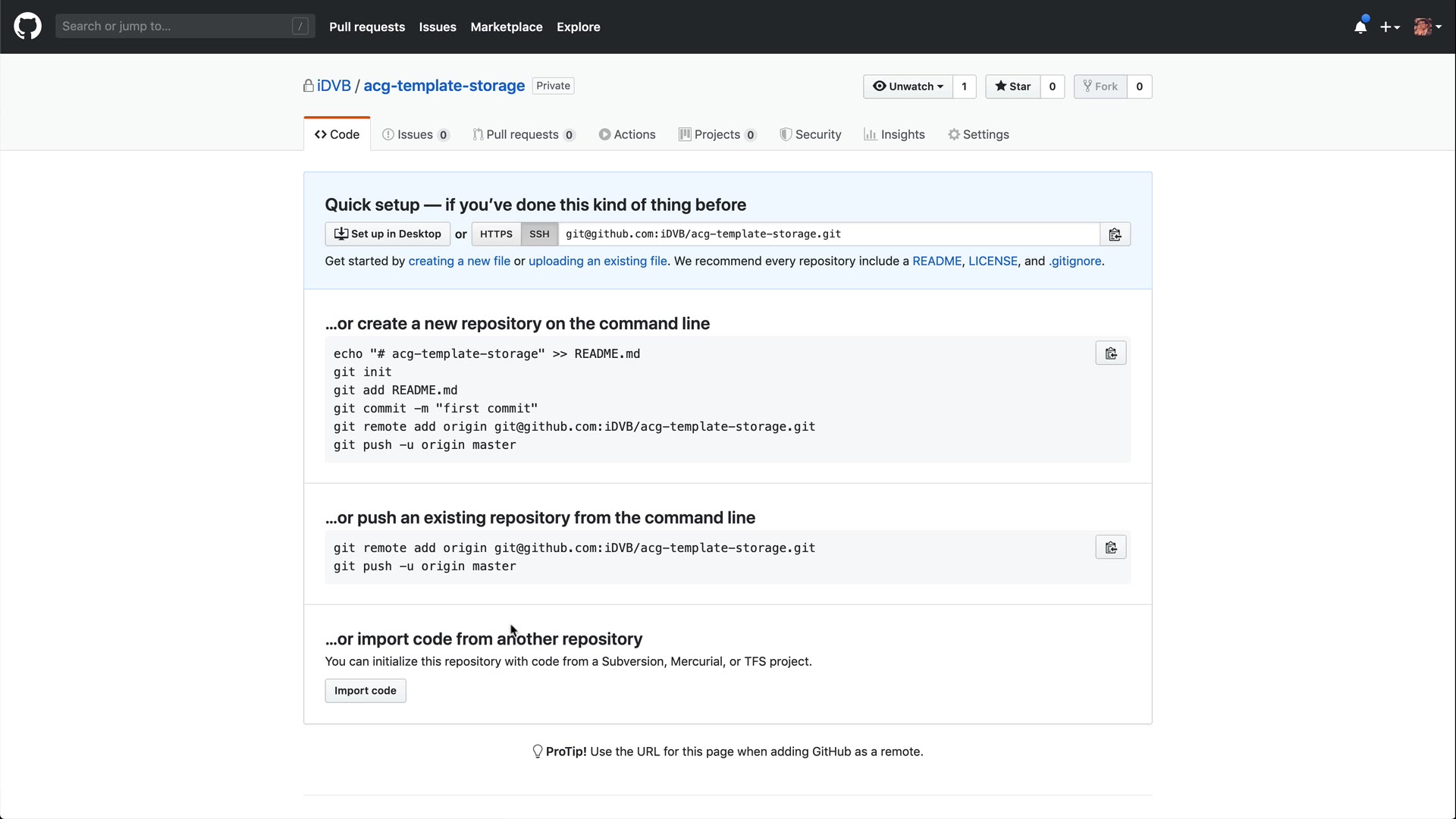Screen dimensions: 1456x819
Task: Copy the push existing repository commands
Action: pyautogui.click(x=1110, y=548)
